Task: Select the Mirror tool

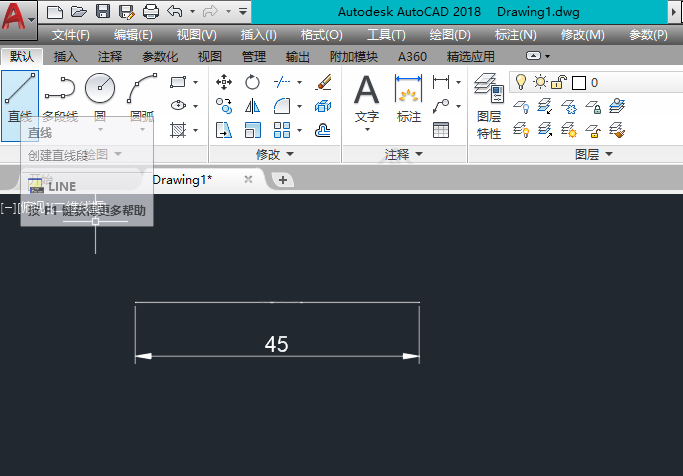Action: point(252,106)
